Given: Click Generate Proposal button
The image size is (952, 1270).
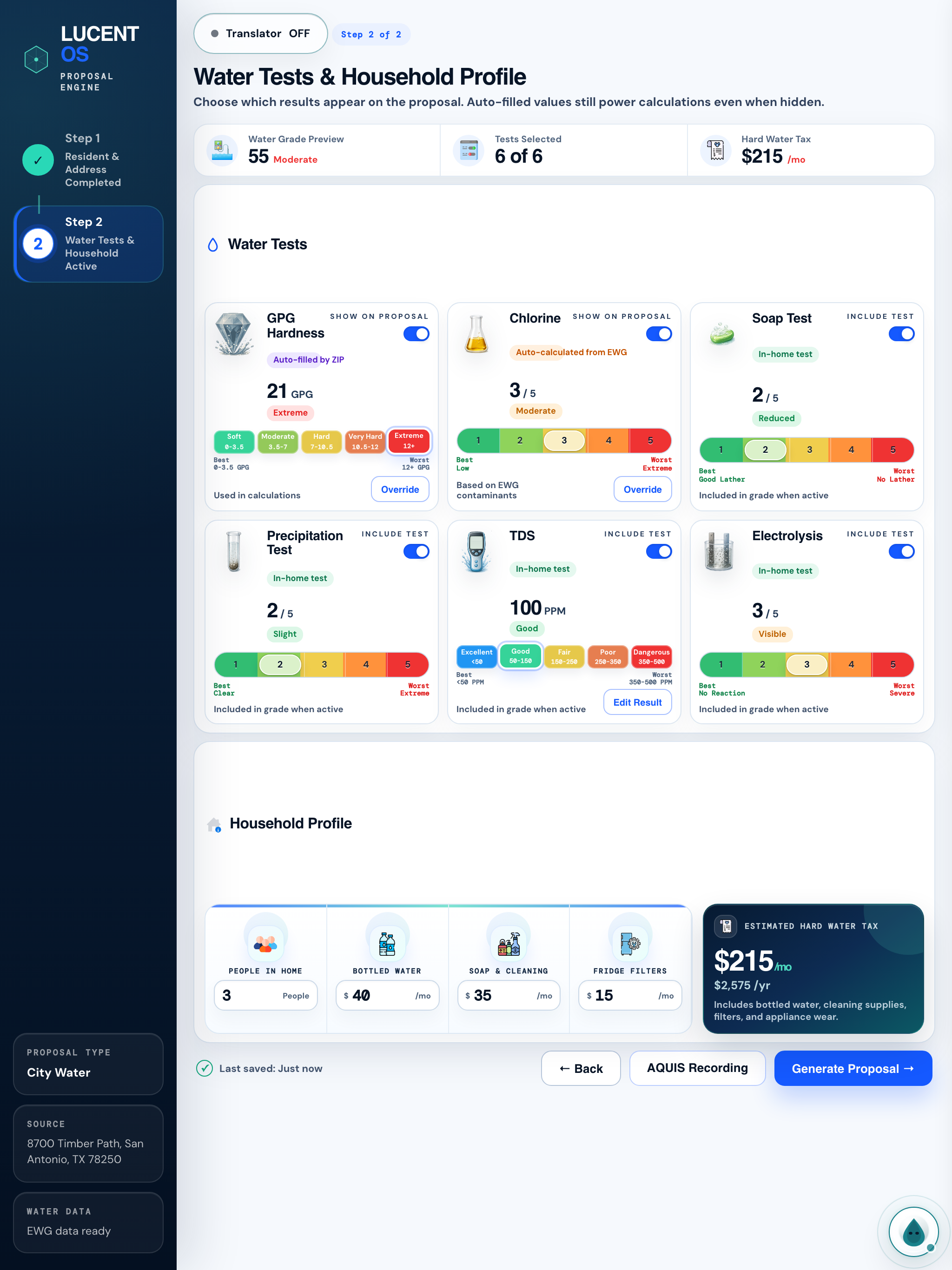Looking at the screenshot, I should pyautogui.click(x=853, y=1068).
